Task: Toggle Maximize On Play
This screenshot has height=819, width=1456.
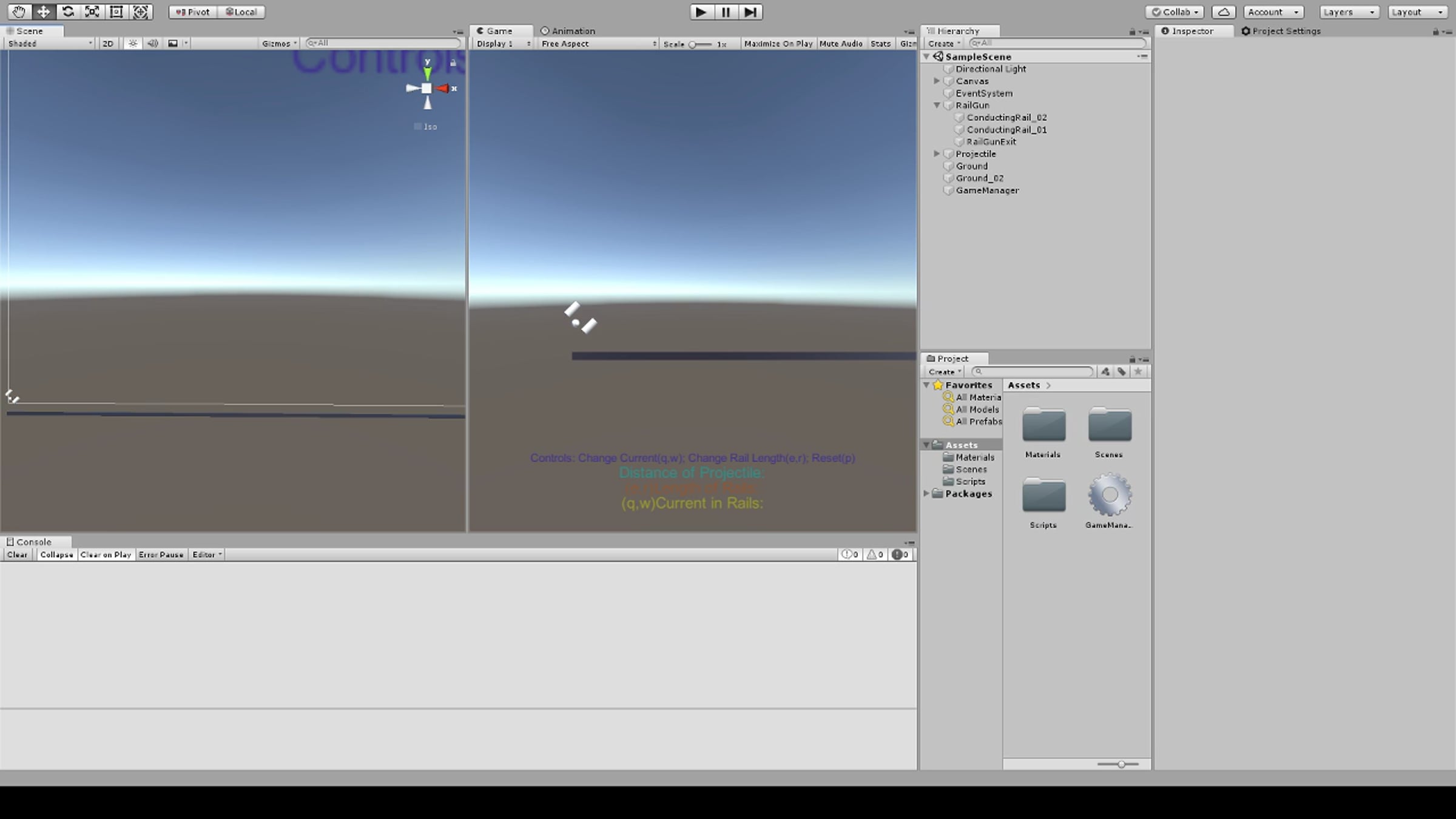Action: point(778,44)
